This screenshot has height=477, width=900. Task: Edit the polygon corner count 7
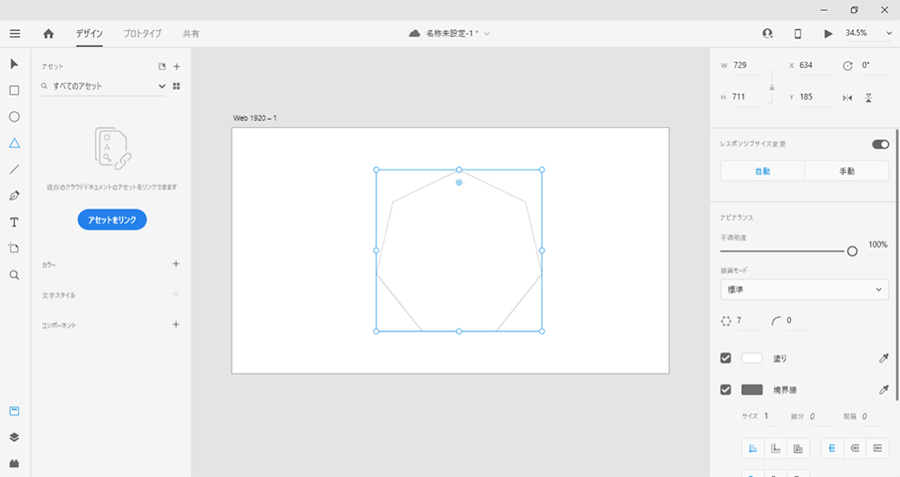point(747,321)
